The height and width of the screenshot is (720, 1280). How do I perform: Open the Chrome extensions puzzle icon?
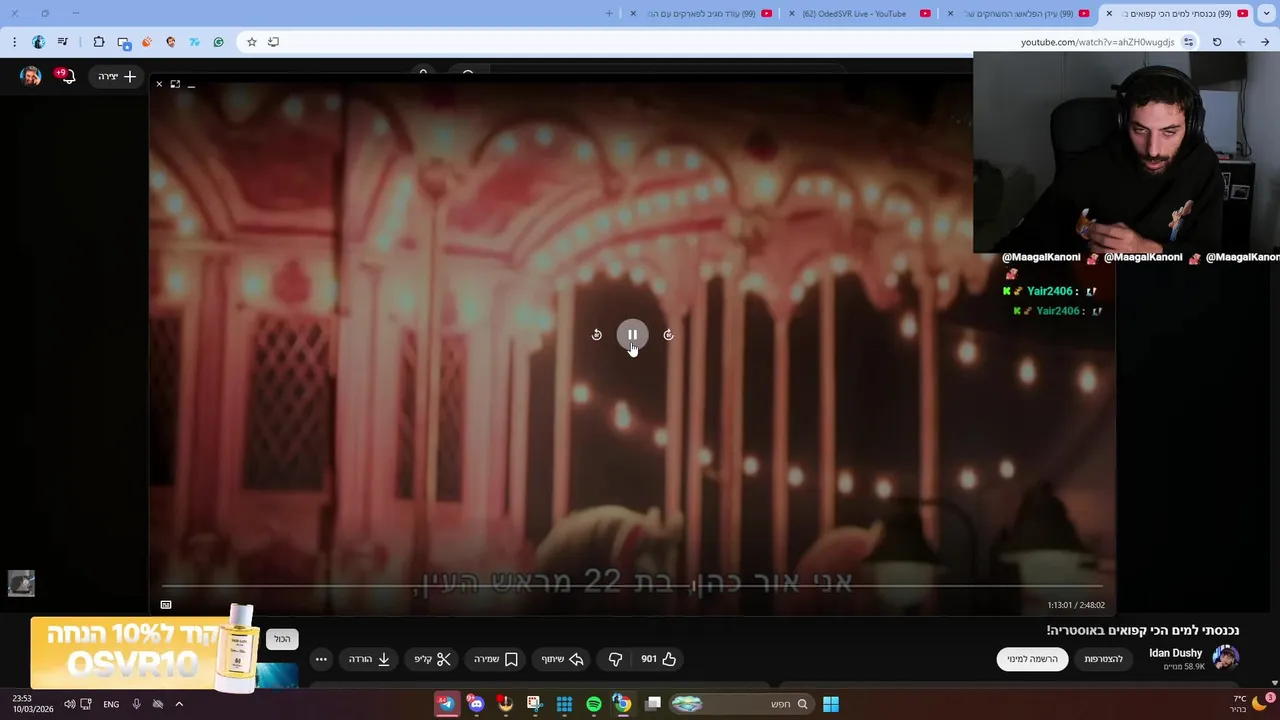(x=99, y=42)
